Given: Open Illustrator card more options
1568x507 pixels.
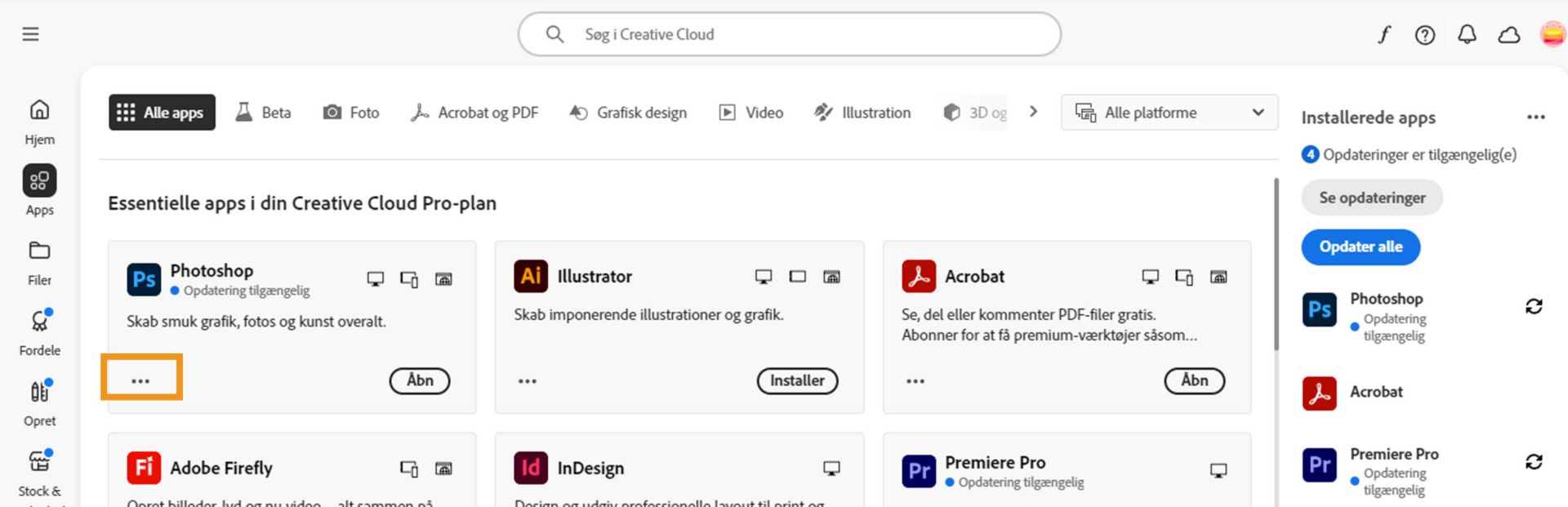Looking at the screenshot, I should [x=528, y=380].
